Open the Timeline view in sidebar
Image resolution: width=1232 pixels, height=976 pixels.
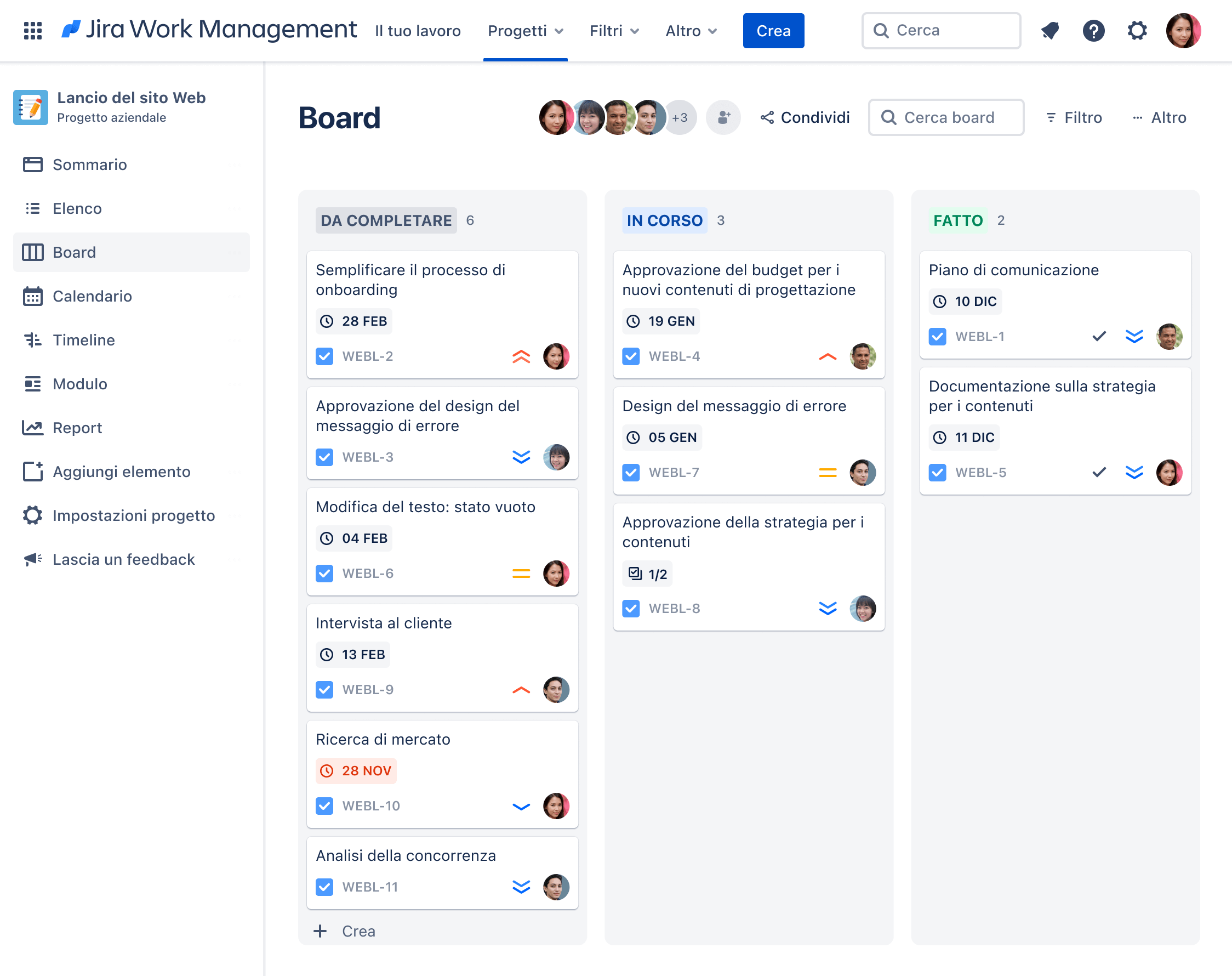point(83,340)
